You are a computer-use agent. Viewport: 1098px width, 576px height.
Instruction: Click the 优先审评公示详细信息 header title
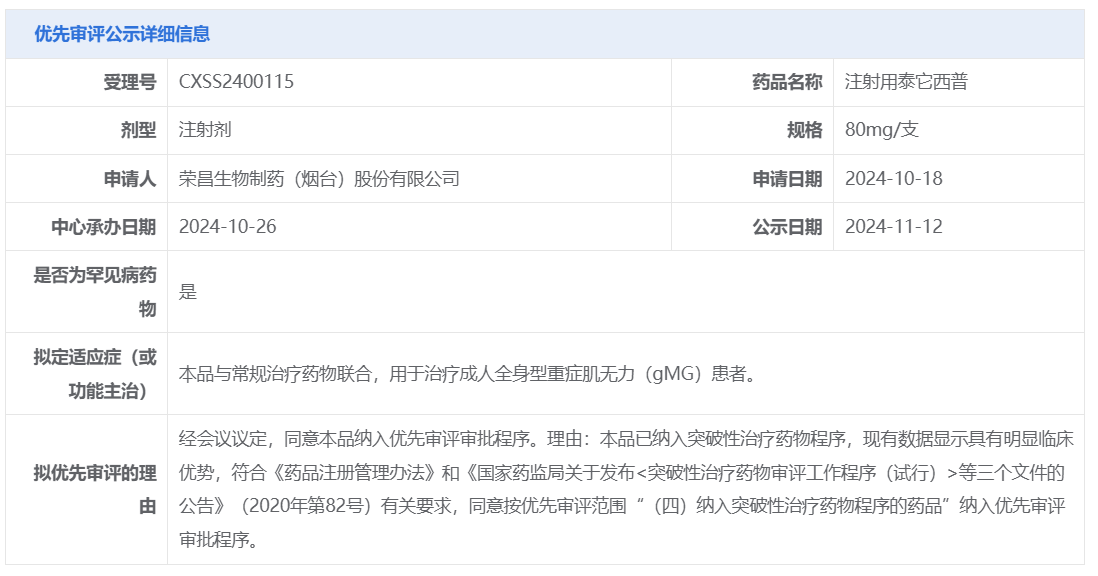122,34
